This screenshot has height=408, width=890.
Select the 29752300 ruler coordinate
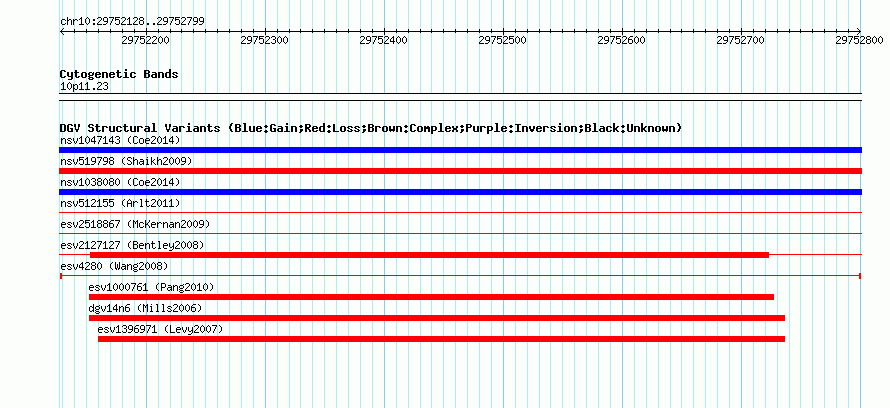point(265,40)
